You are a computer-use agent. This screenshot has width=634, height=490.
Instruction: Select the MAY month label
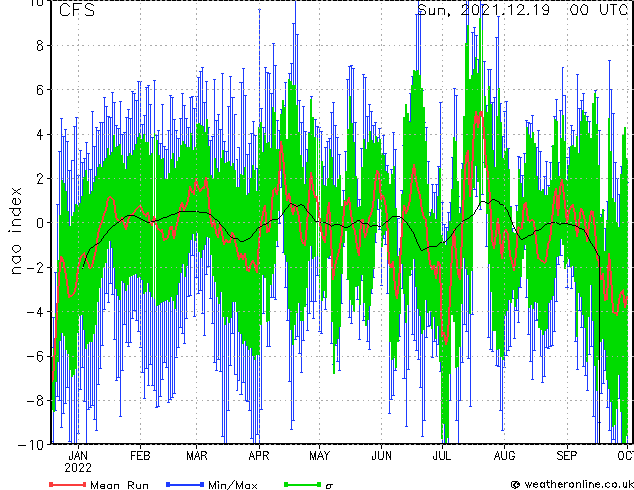pyautogui.click(x=319, y=456)
